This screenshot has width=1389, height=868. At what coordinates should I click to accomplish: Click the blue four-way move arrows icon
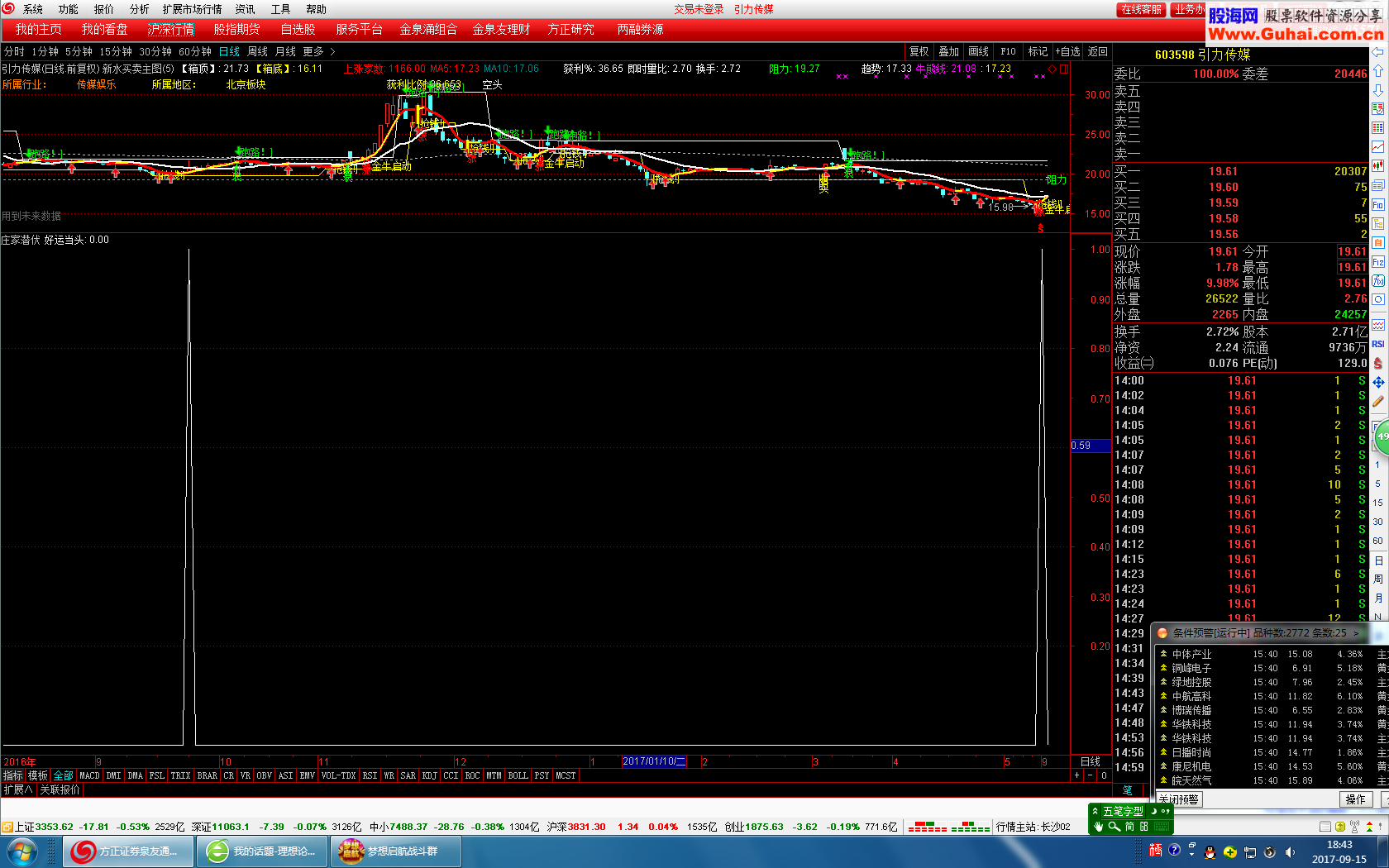1378,383
